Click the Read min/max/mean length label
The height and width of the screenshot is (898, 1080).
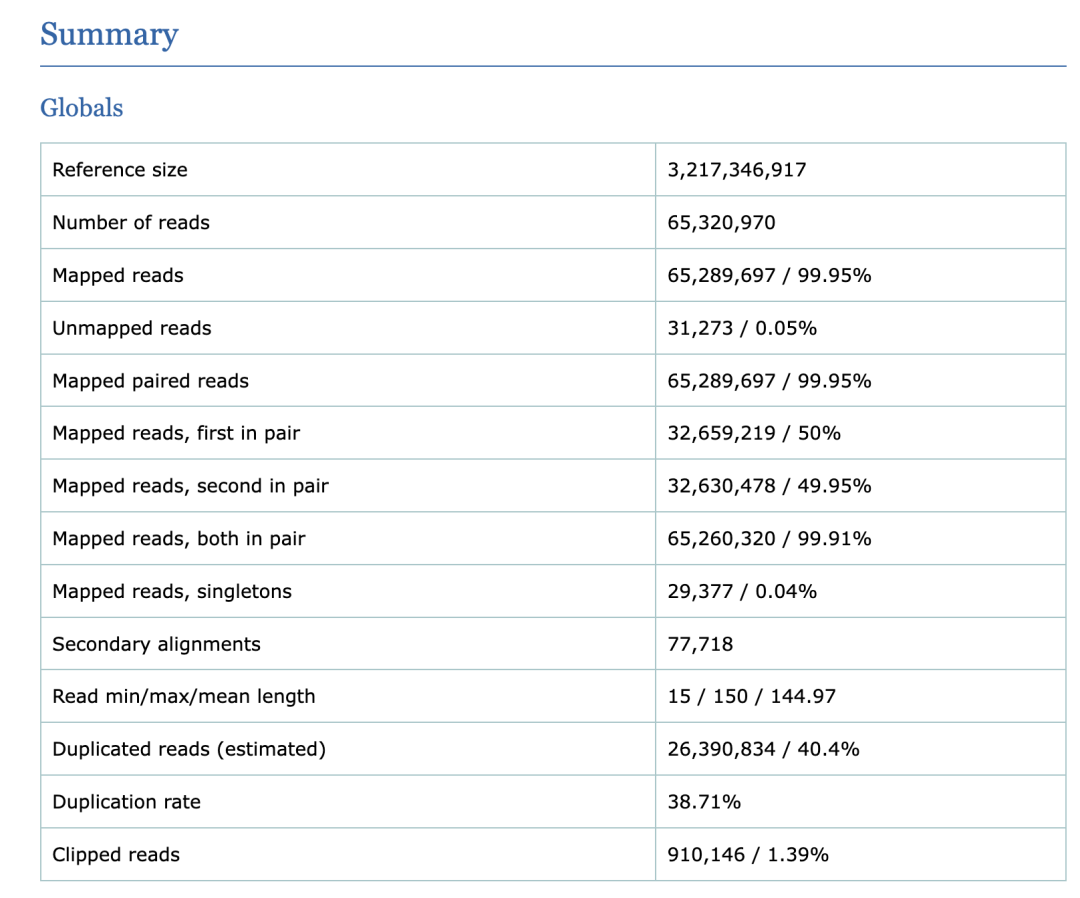click(x=184, y=697)
